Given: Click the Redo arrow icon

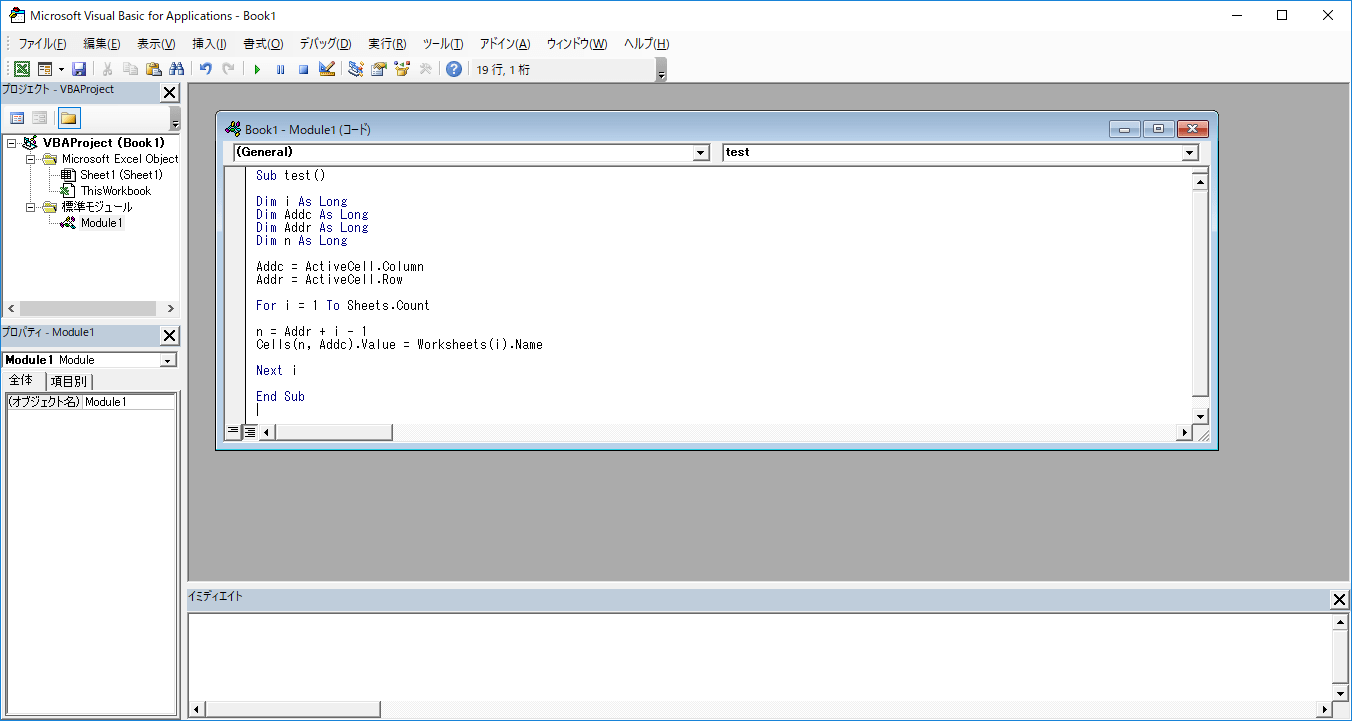Looking at the screenshot, I should [228, 69].
